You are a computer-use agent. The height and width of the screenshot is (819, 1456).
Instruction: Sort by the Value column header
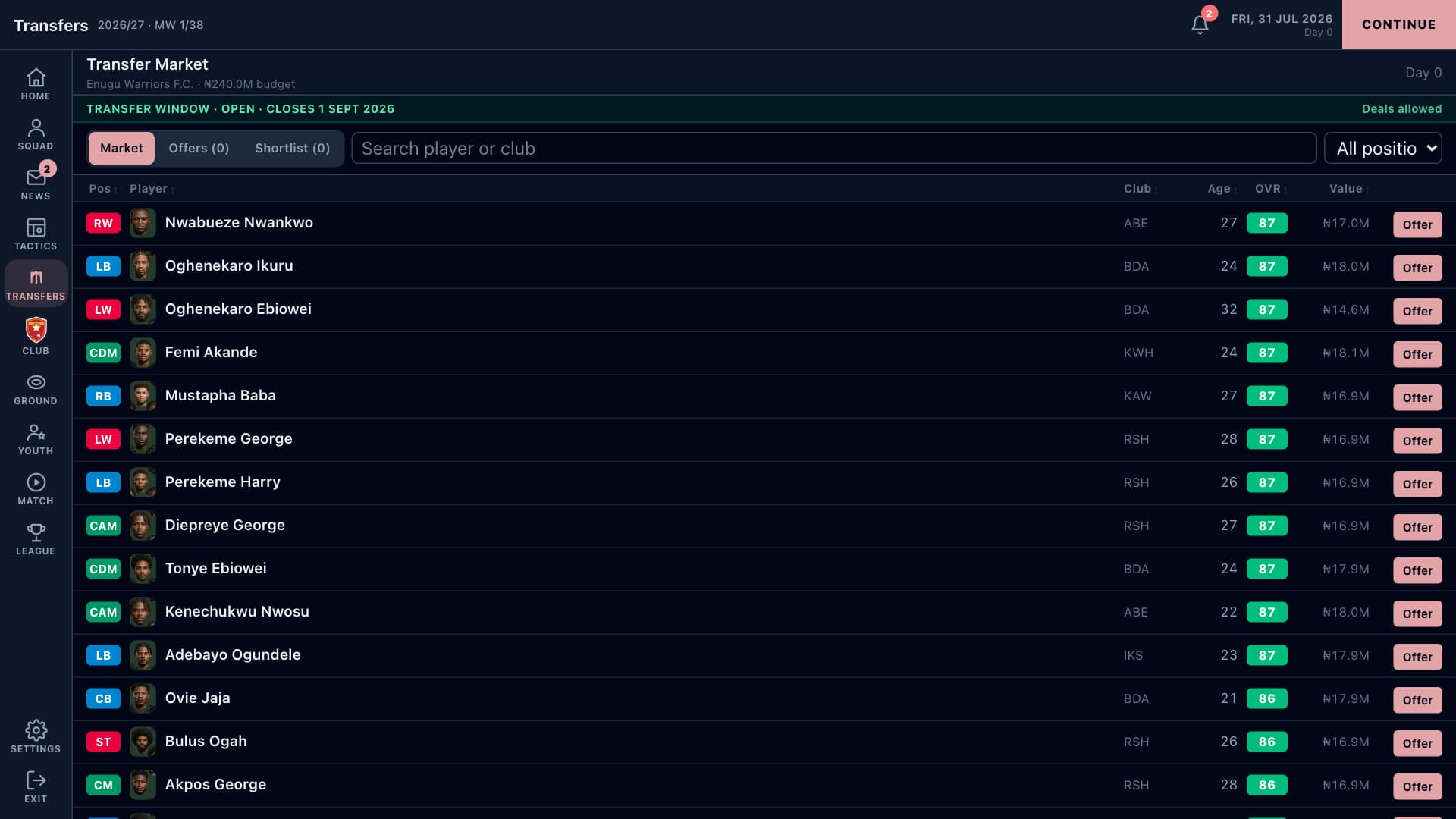click(x=1348, y=189)
